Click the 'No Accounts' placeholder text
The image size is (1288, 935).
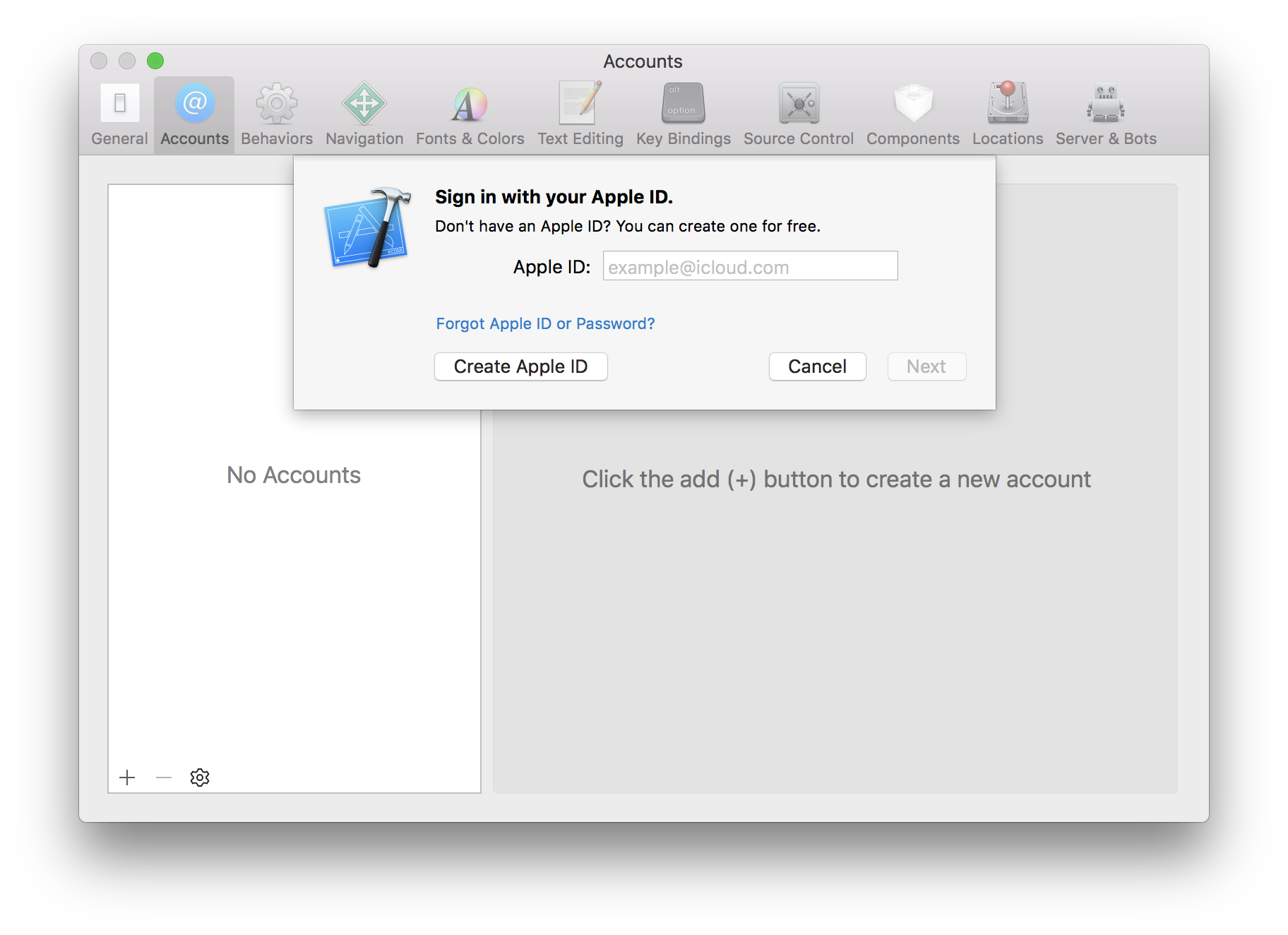point(293,475)
